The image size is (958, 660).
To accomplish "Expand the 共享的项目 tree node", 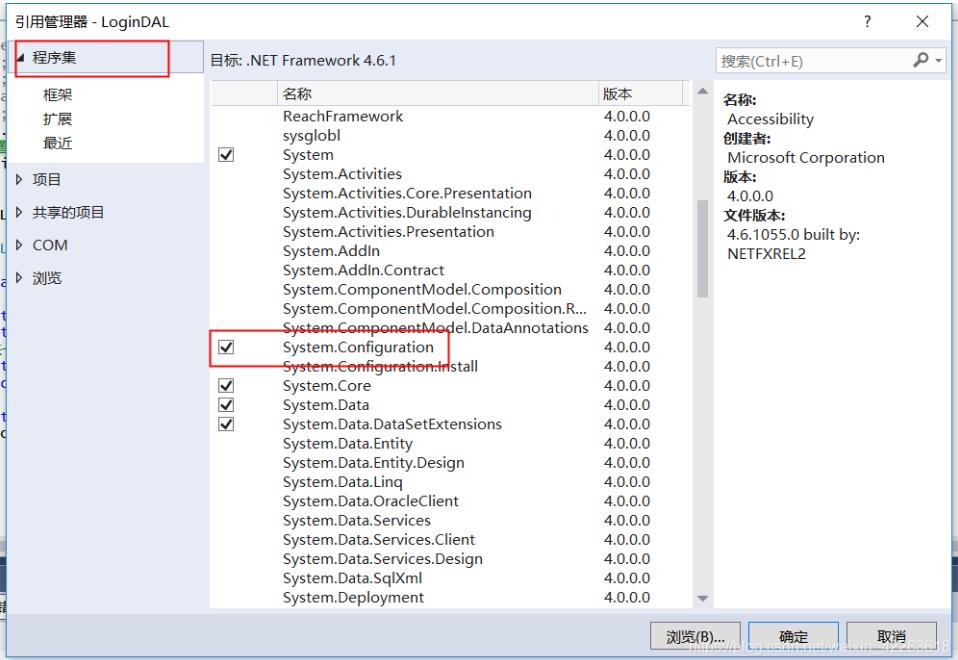I will click(19, 213).
